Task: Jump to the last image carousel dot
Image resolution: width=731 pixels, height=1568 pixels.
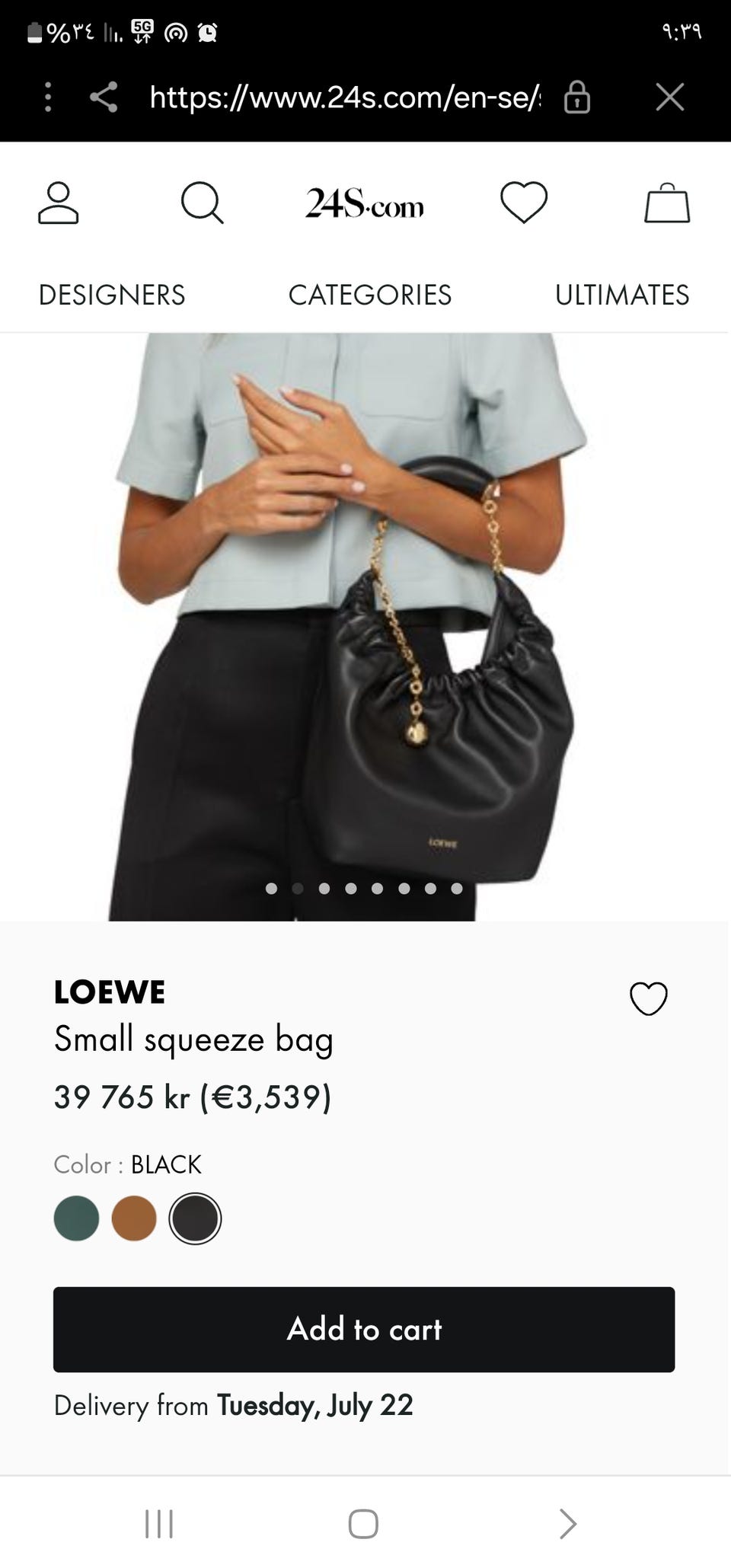Action: [x=457, y=888]
